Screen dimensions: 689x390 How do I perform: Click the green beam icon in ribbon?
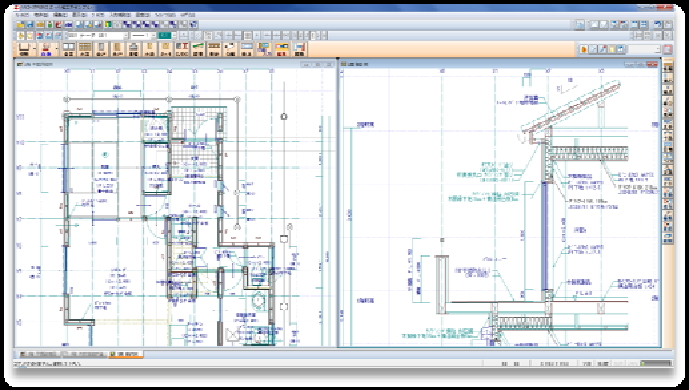tap(198, 49)
